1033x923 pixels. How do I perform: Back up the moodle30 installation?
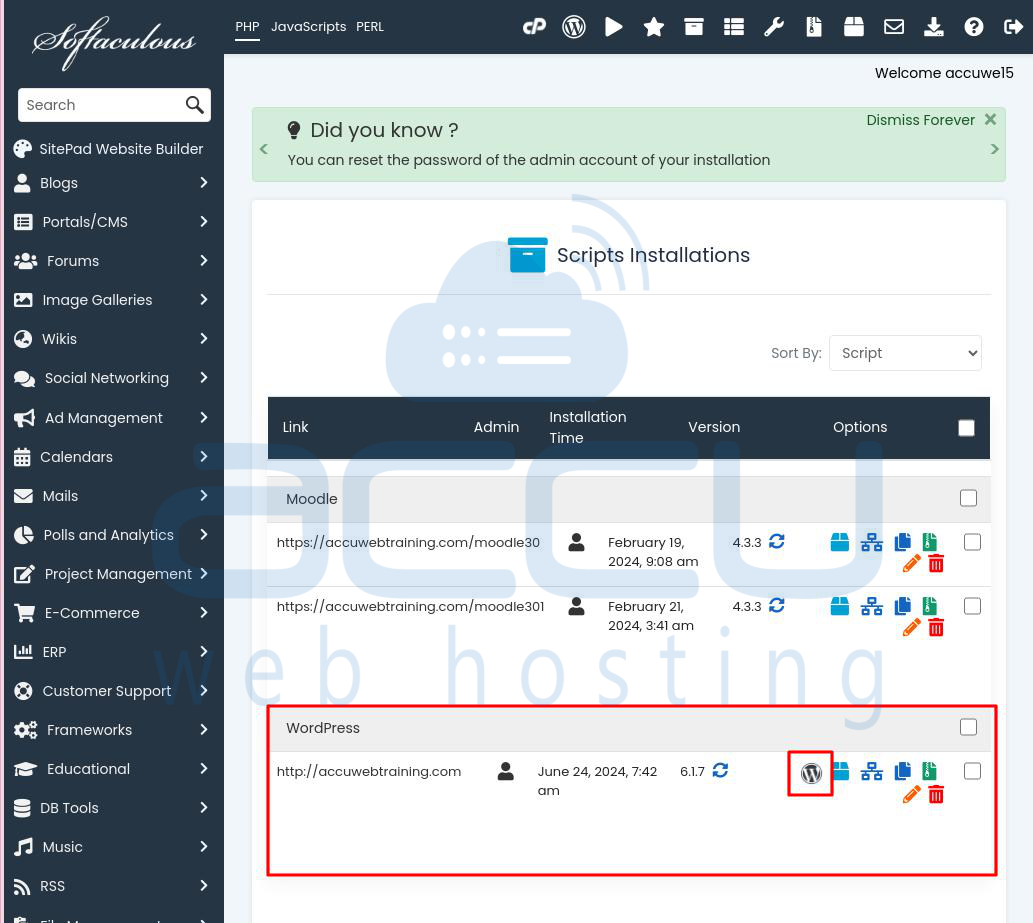pyautogui.click(x=930, y=542)
